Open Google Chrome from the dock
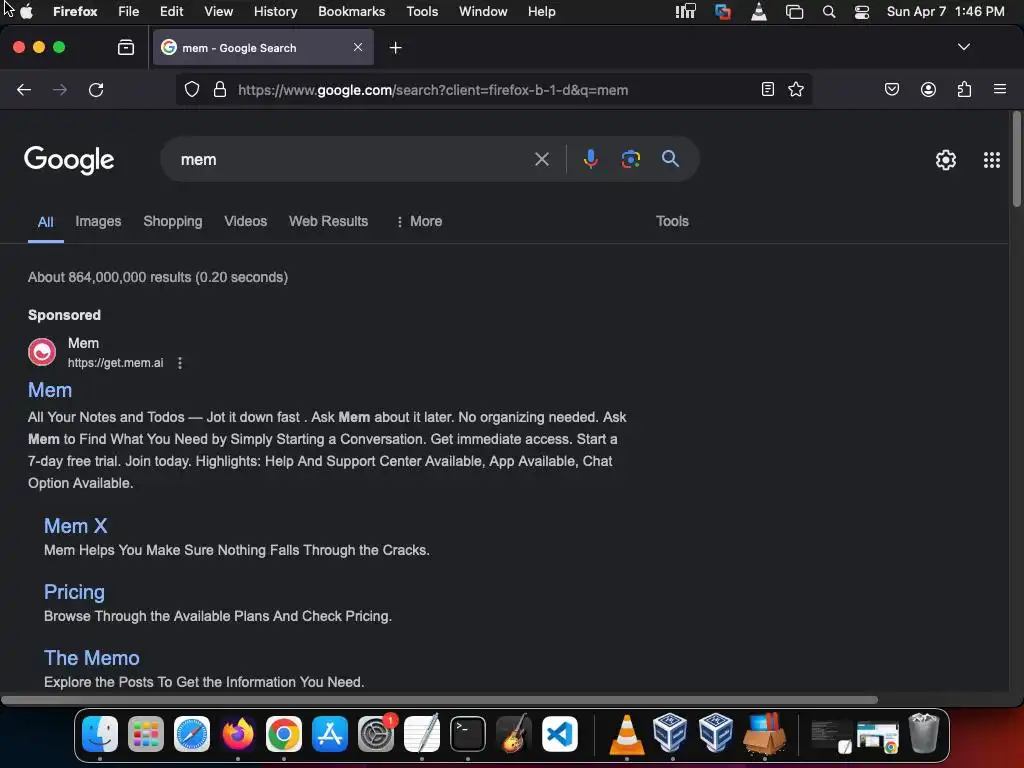The width and height of the screenshot is (1024, 768). 283,734
